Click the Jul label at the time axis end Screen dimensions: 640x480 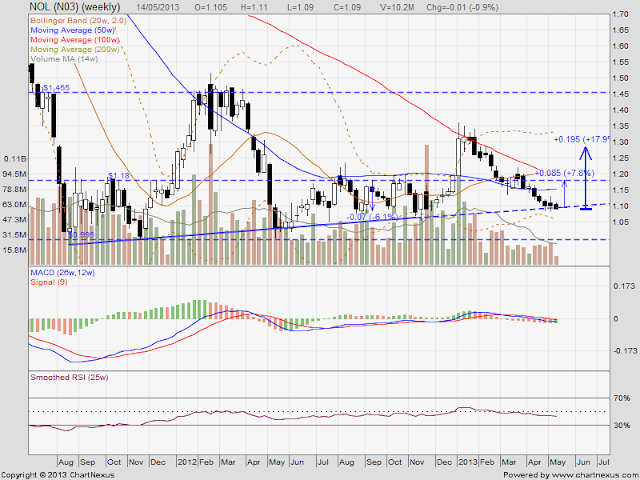(604, 462)
